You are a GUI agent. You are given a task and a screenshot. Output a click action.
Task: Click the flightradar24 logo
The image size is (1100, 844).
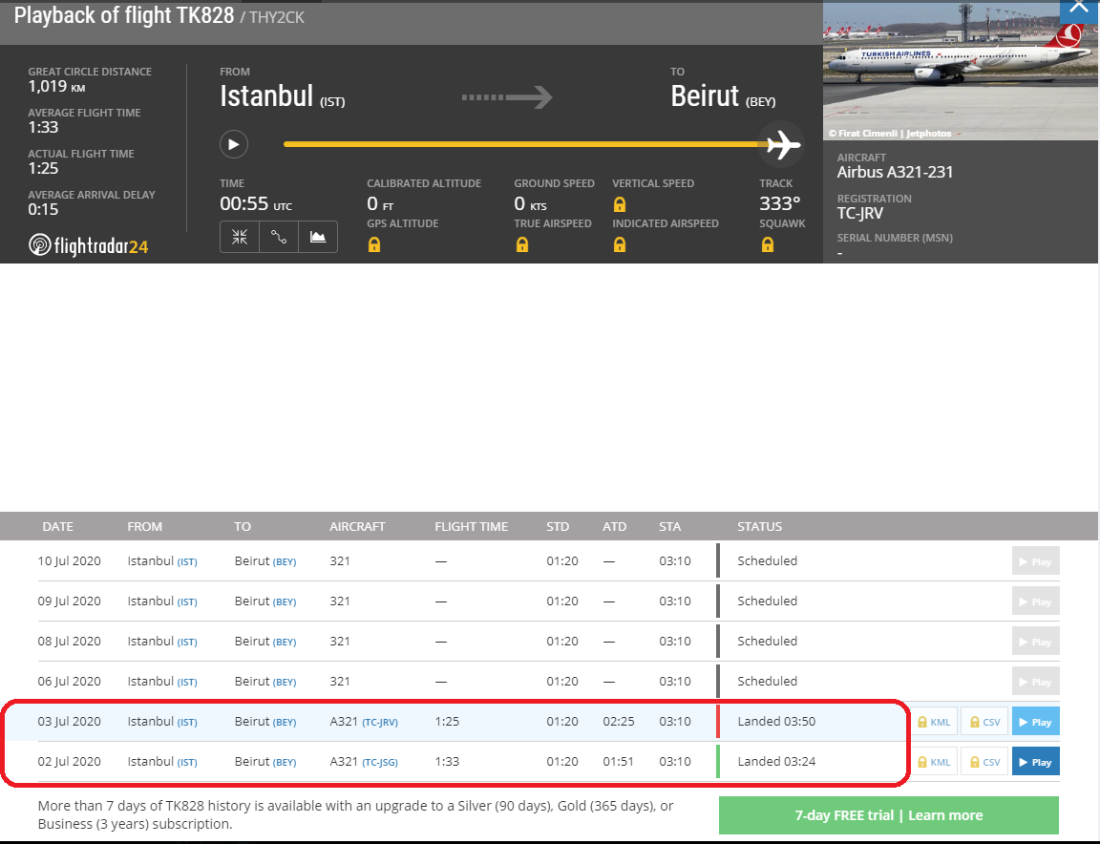tap(88, 245)
